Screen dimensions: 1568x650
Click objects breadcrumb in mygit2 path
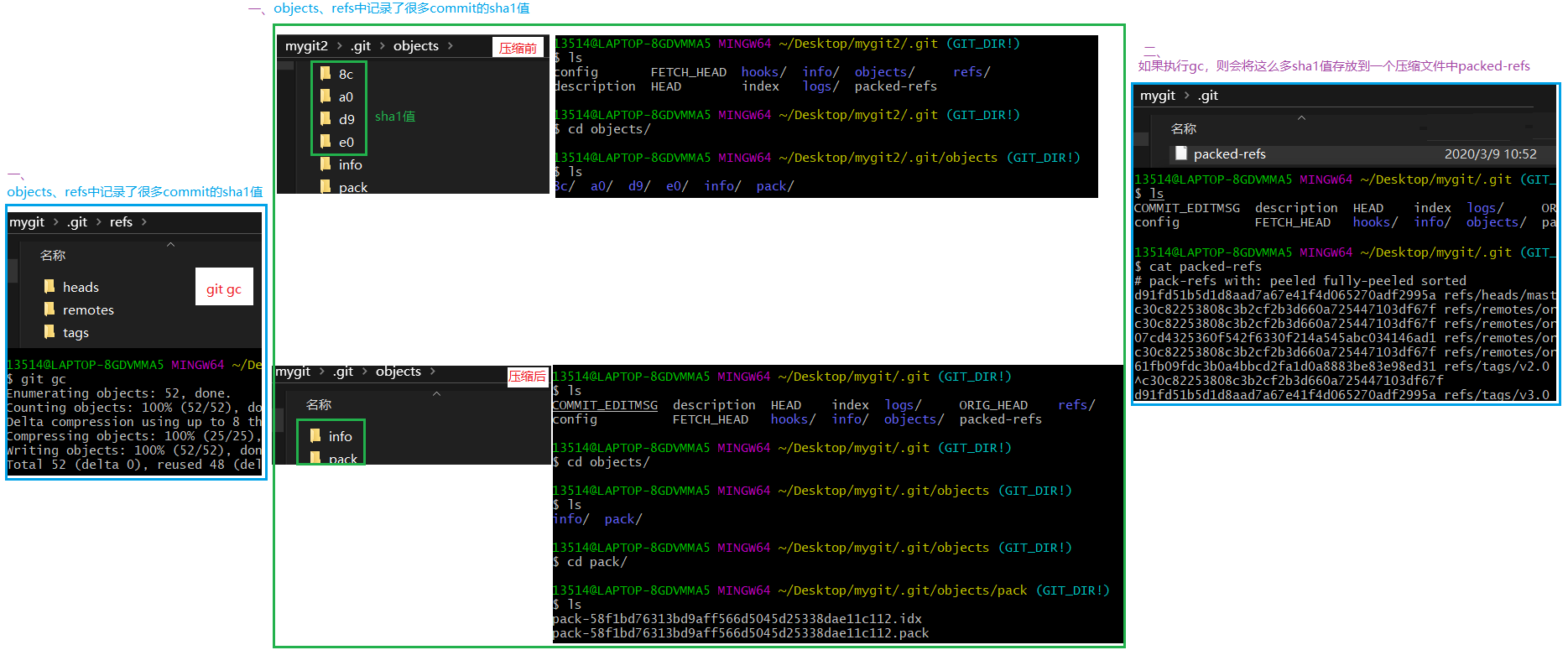coord(415,46)
